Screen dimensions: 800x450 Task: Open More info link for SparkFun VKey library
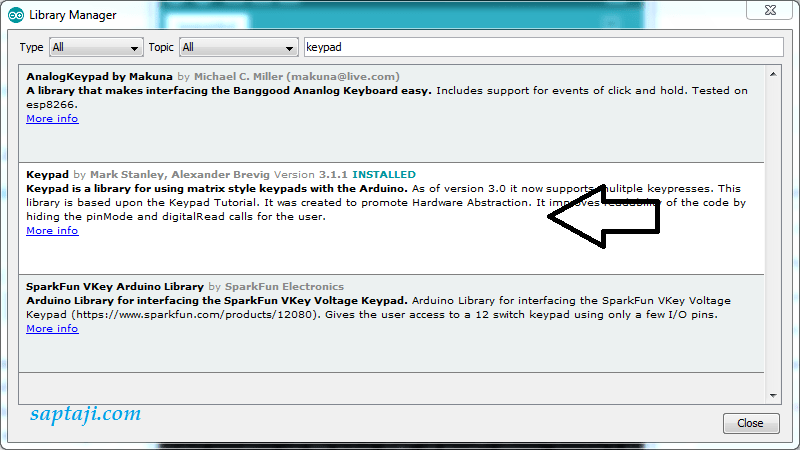point(52,329)
